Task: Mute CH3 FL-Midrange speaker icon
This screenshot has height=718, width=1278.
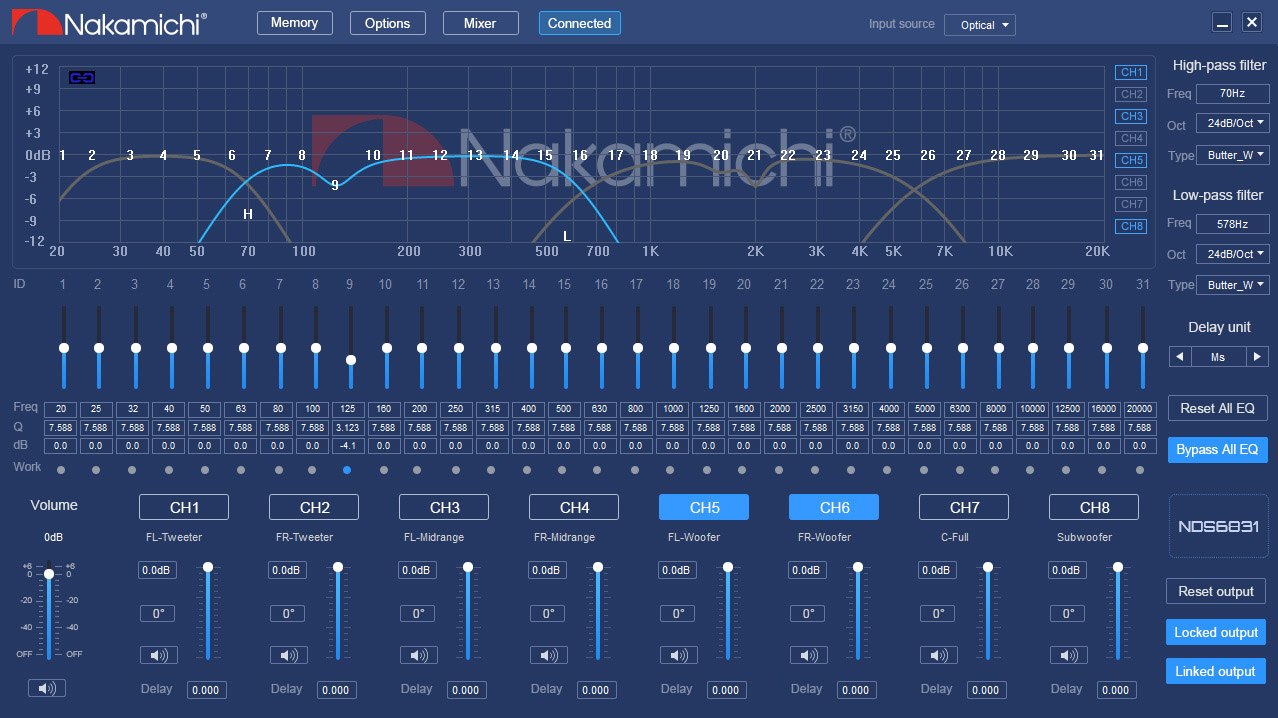Action: [419, 656]
